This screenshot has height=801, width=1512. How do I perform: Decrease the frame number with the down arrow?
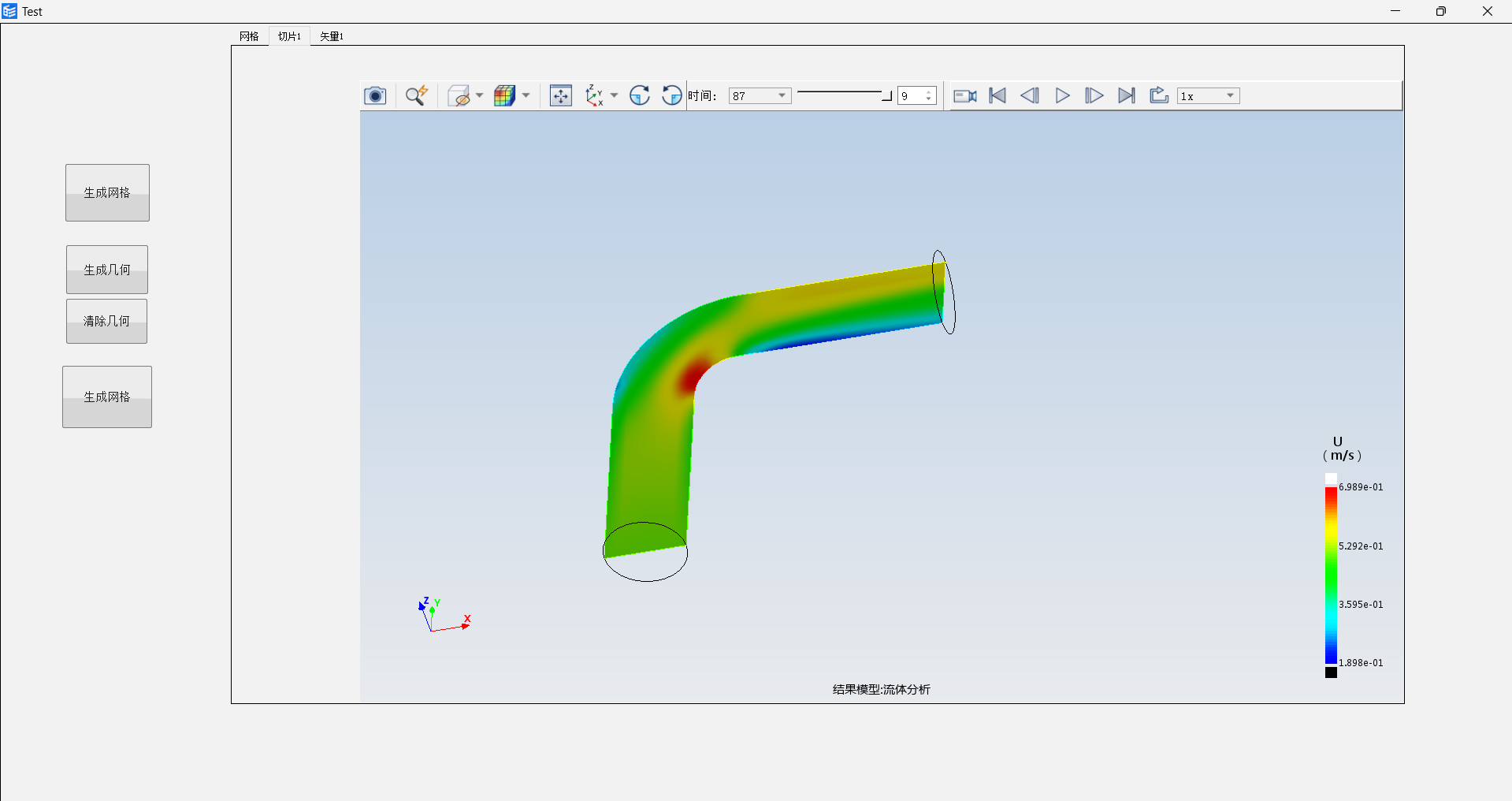(x=929, y=99)
